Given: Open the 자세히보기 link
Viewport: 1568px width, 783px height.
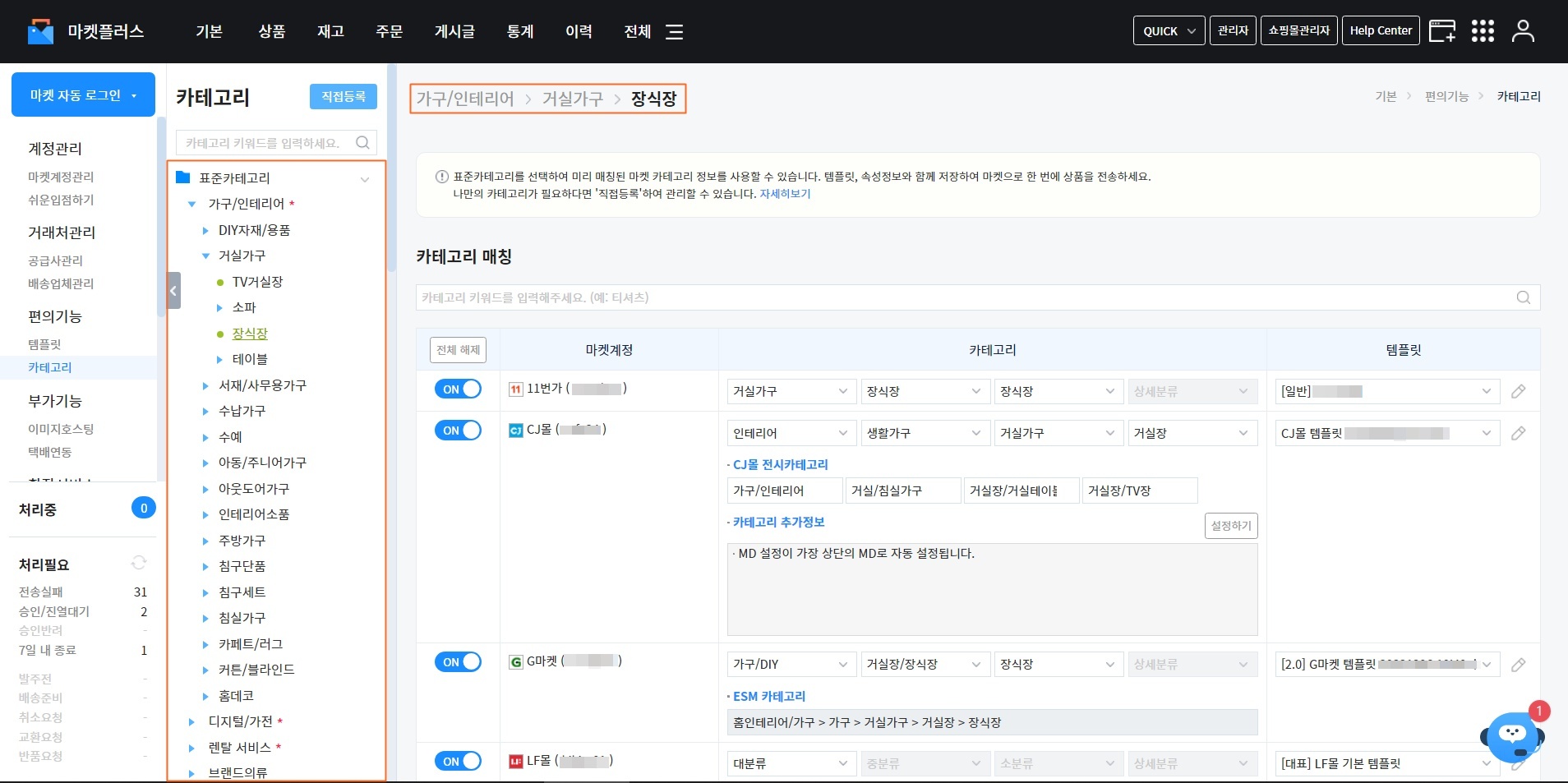Looking at the screenshot, I should 785,194.
